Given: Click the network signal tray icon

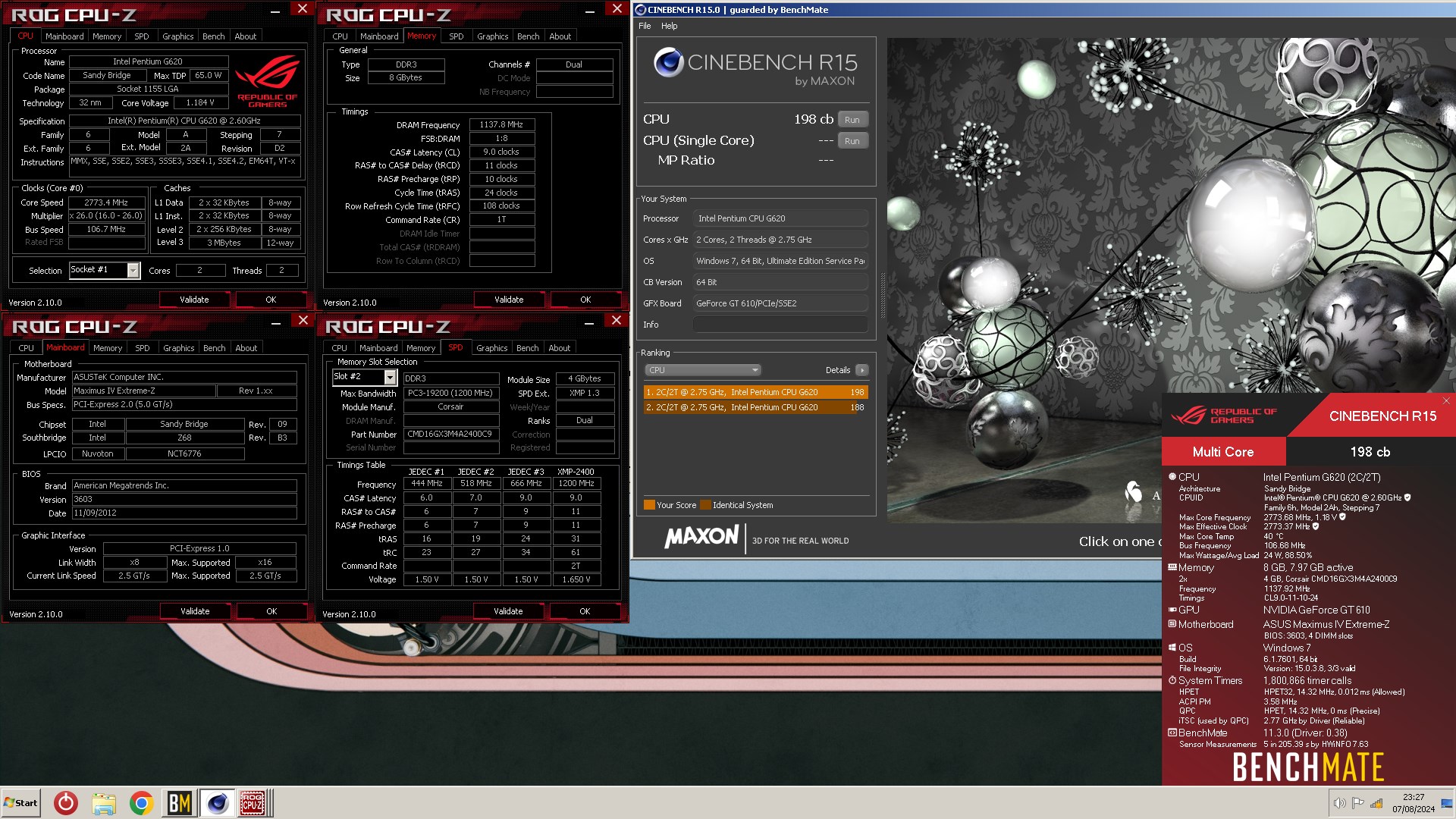Looking at the screenshot, I should [1376, 803].
